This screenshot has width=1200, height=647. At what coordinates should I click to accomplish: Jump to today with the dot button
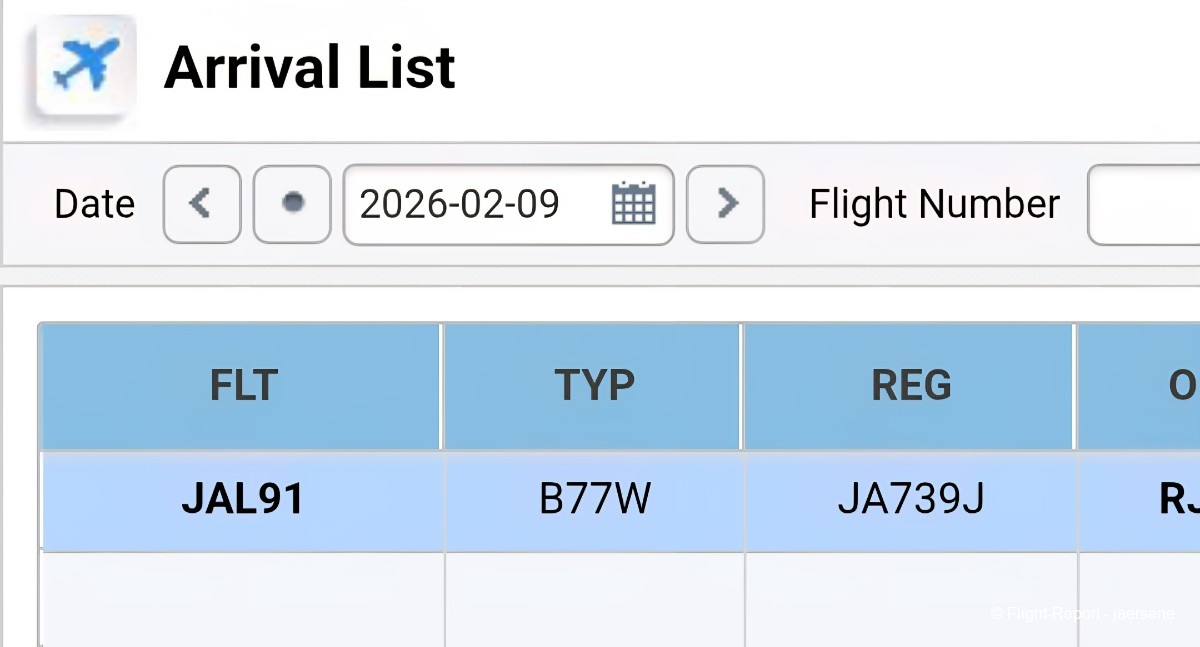point(292,204)
